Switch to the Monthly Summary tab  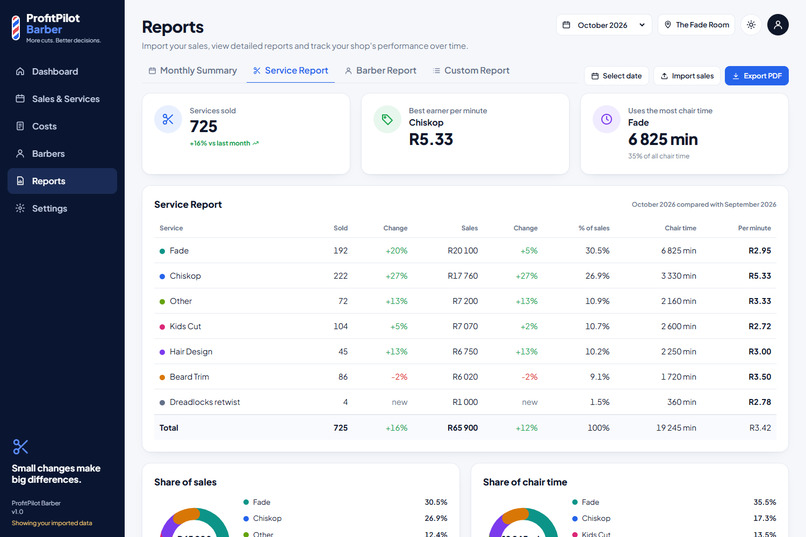point(193,70)
